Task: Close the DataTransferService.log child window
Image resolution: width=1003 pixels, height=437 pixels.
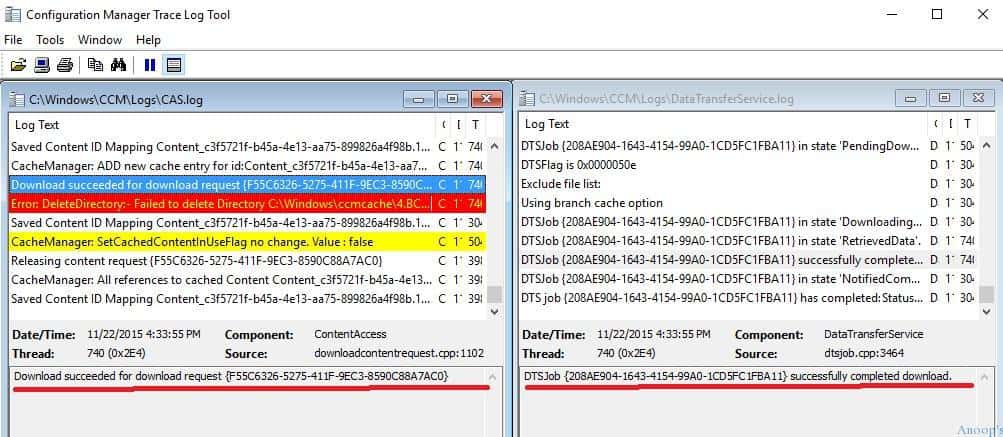Action: 978,98
